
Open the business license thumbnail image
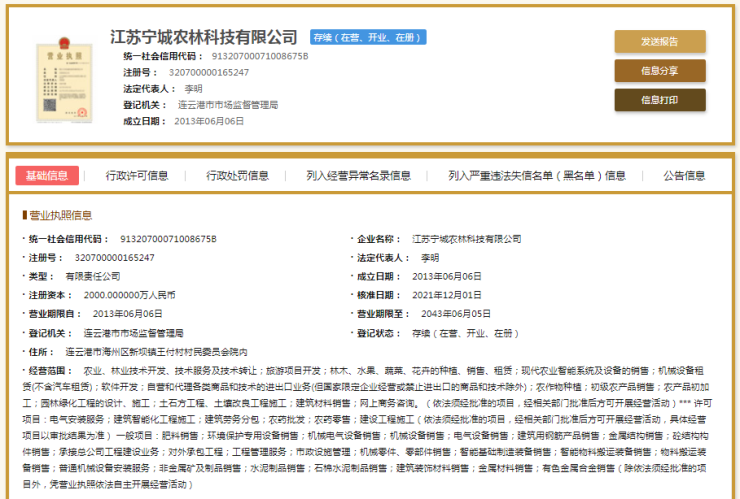[x=59, y=80]
